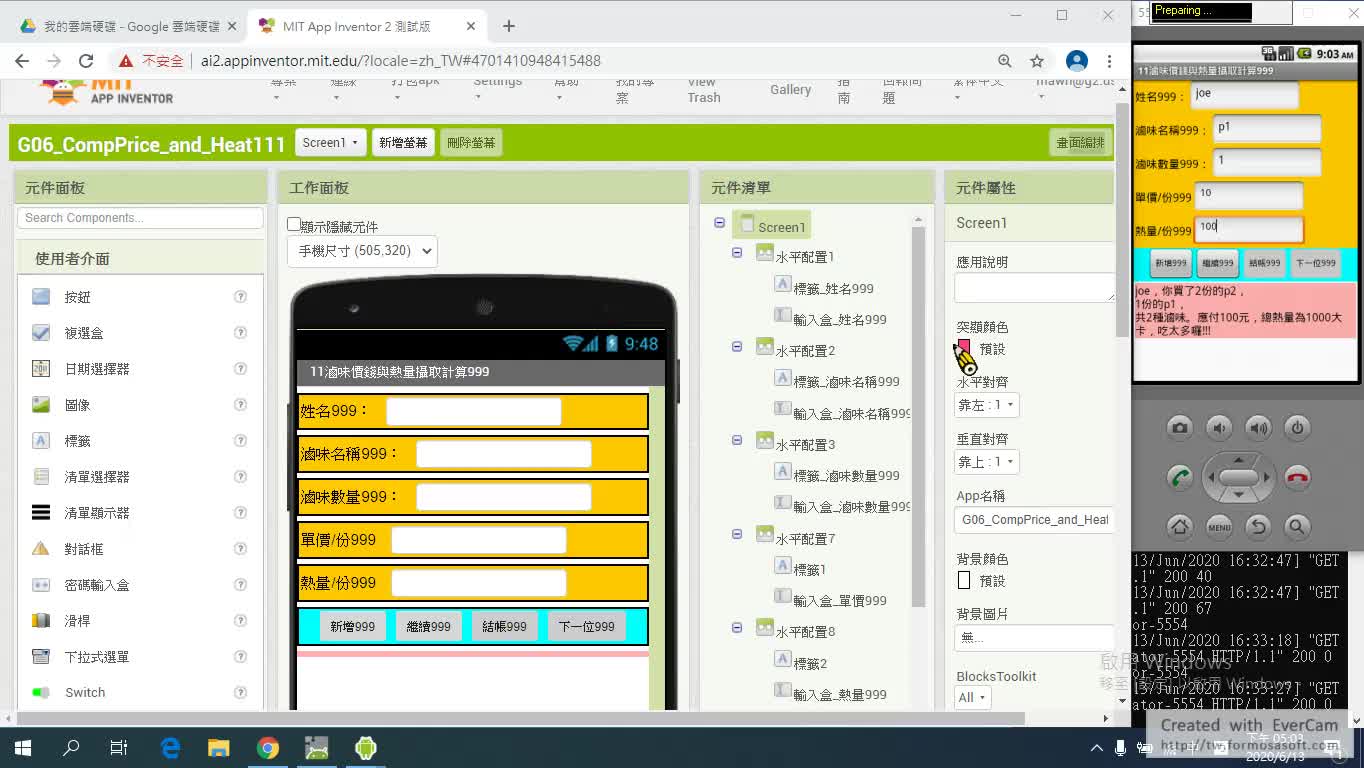Viewport: 1364px width, 768px height.
Task: Click the 刪除螢幕 button
Action: (x=471, y=143)
